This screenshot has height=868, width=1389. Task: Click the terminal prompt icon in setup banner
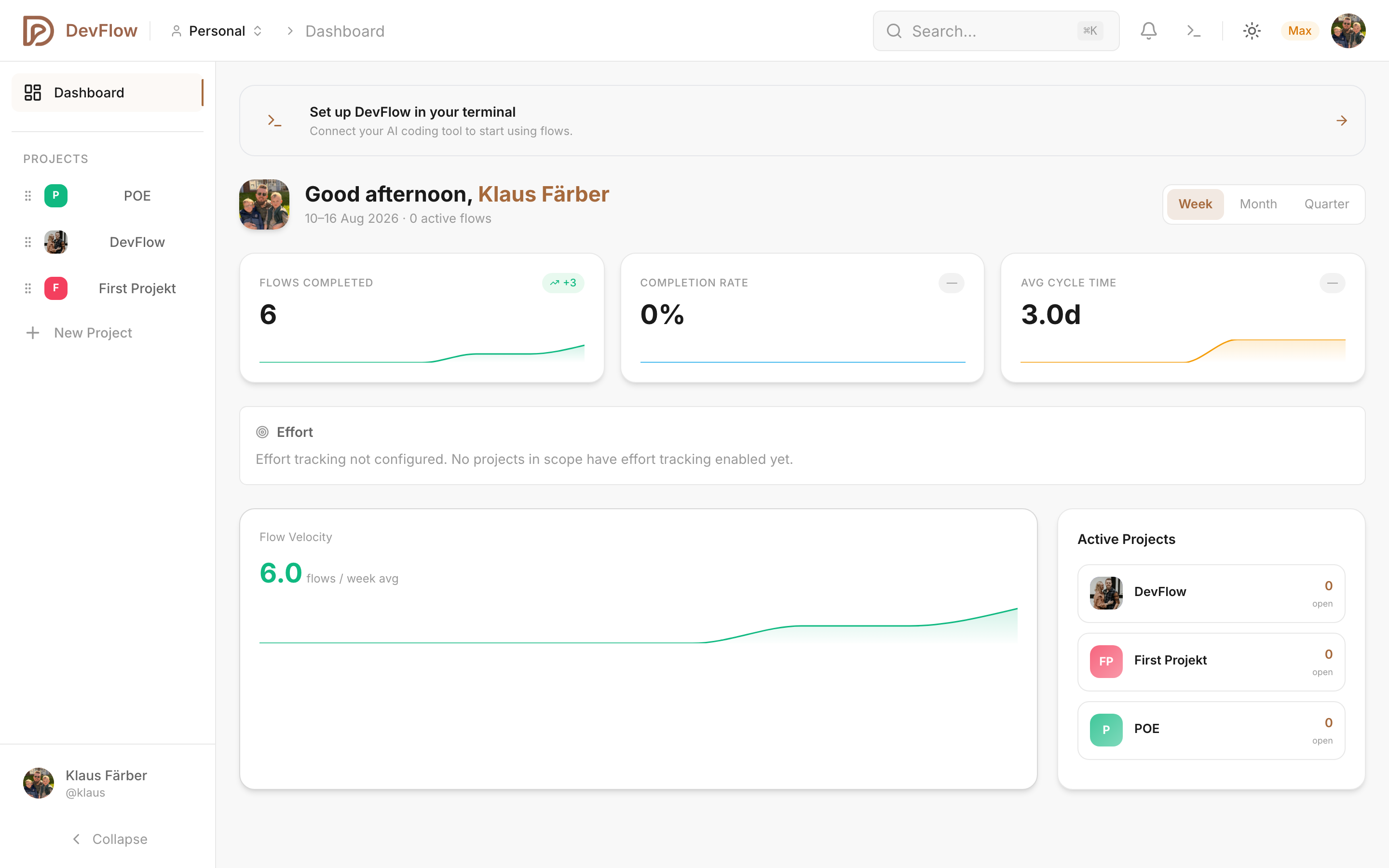(274, 121)
